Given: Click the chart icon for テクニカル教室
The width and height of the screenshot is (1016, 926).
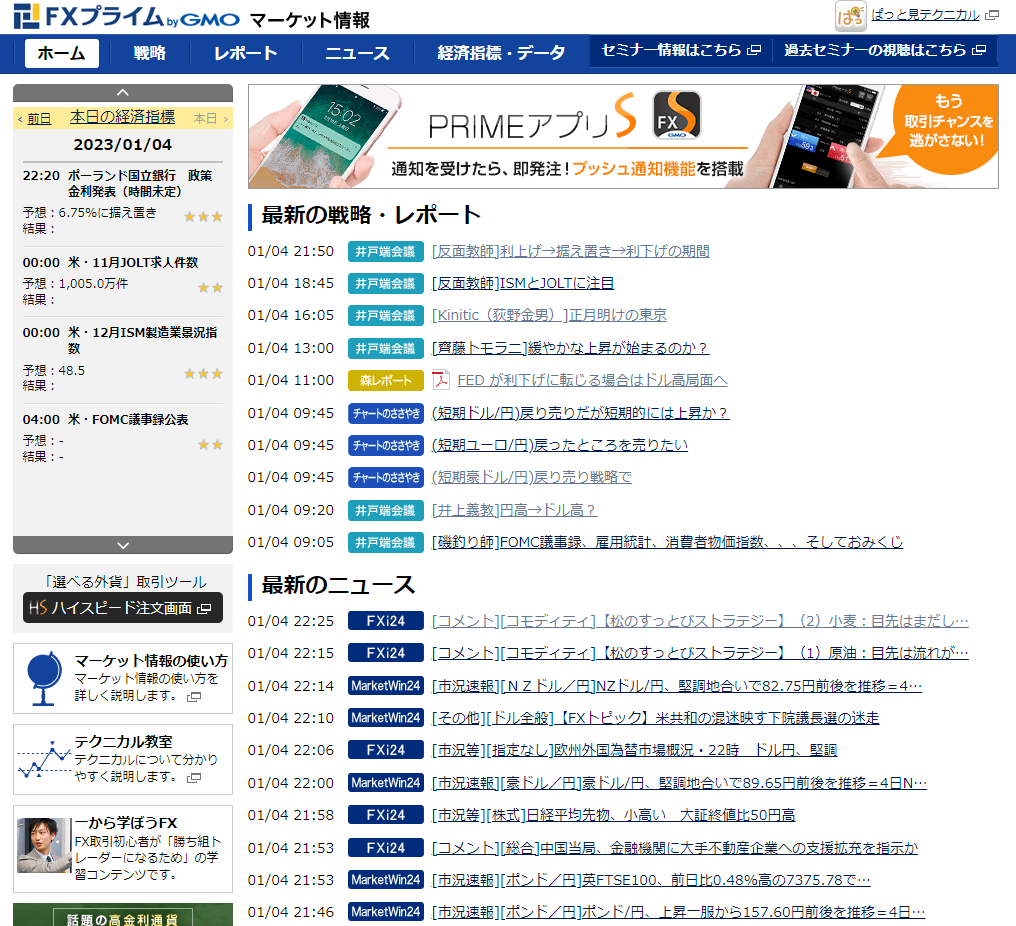Looking at the screenshot, I should coord(43,759).
